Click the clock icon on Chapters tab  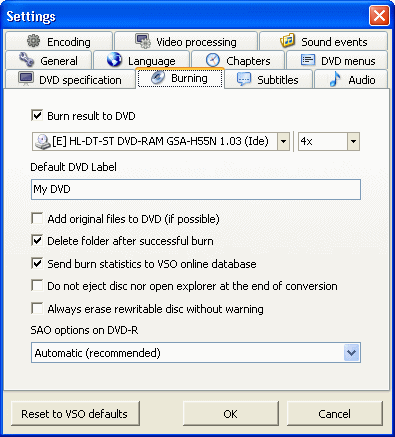point(213,60)
